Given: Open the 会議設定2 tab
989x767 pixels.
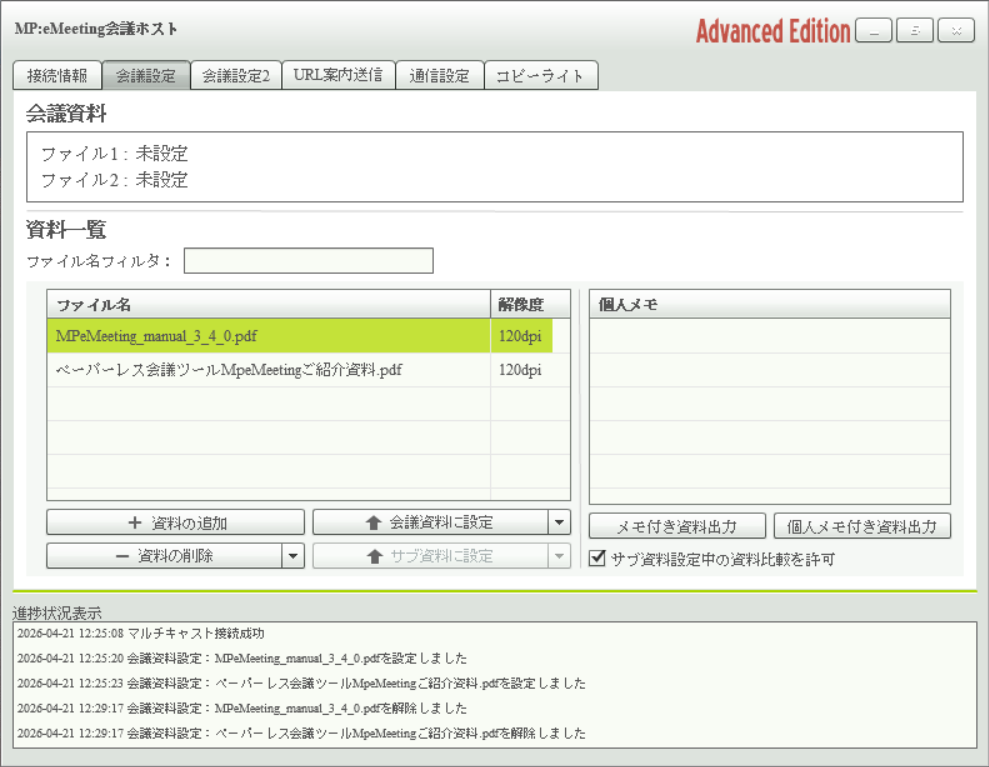Looking at the screenshot, I should [x=235, y=76].
